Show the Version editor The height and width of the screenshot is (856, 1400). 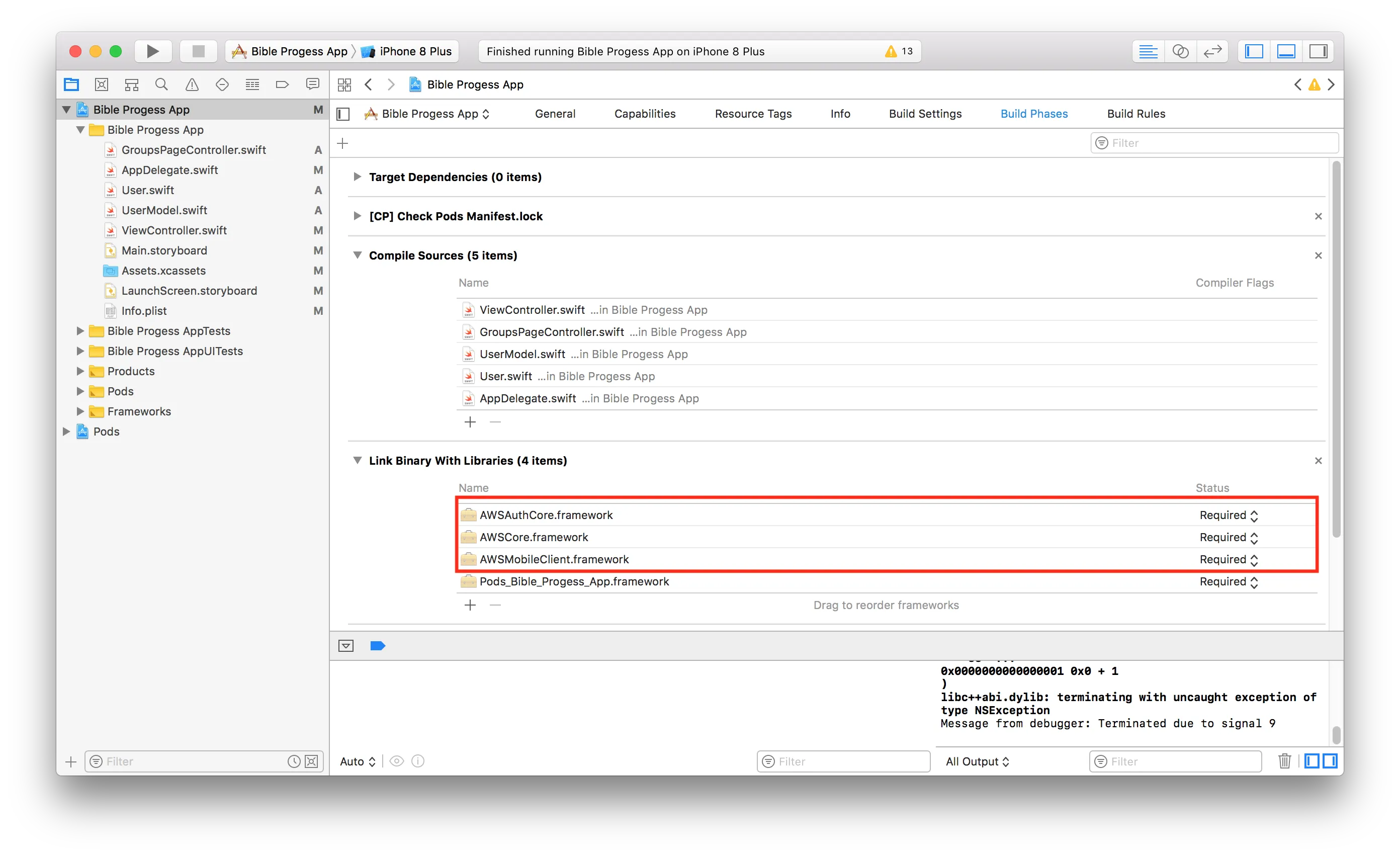coord(1212,51)
